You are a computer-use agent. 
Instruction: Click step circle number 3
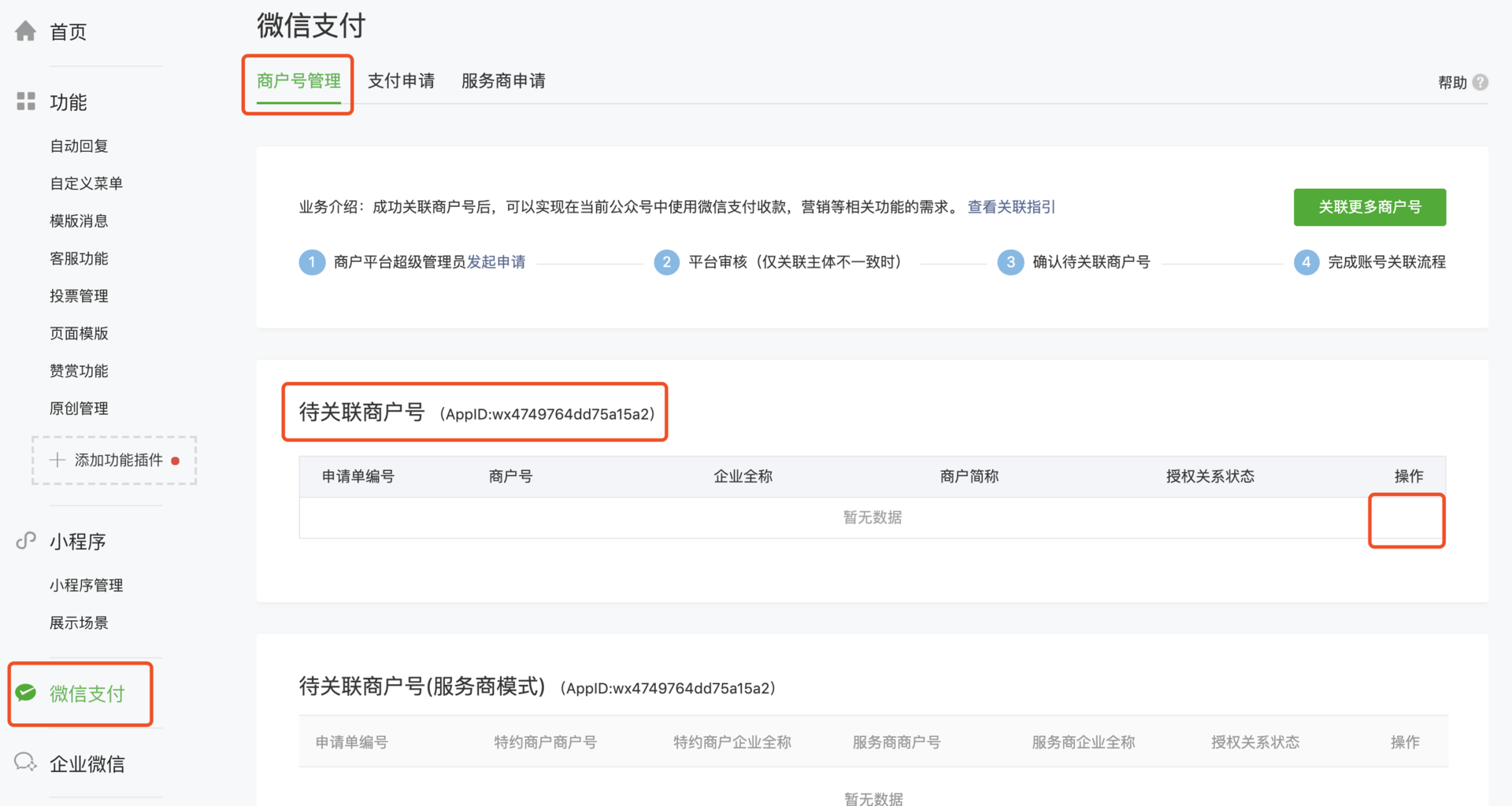pyautogui.click(x=1010, y=262)
